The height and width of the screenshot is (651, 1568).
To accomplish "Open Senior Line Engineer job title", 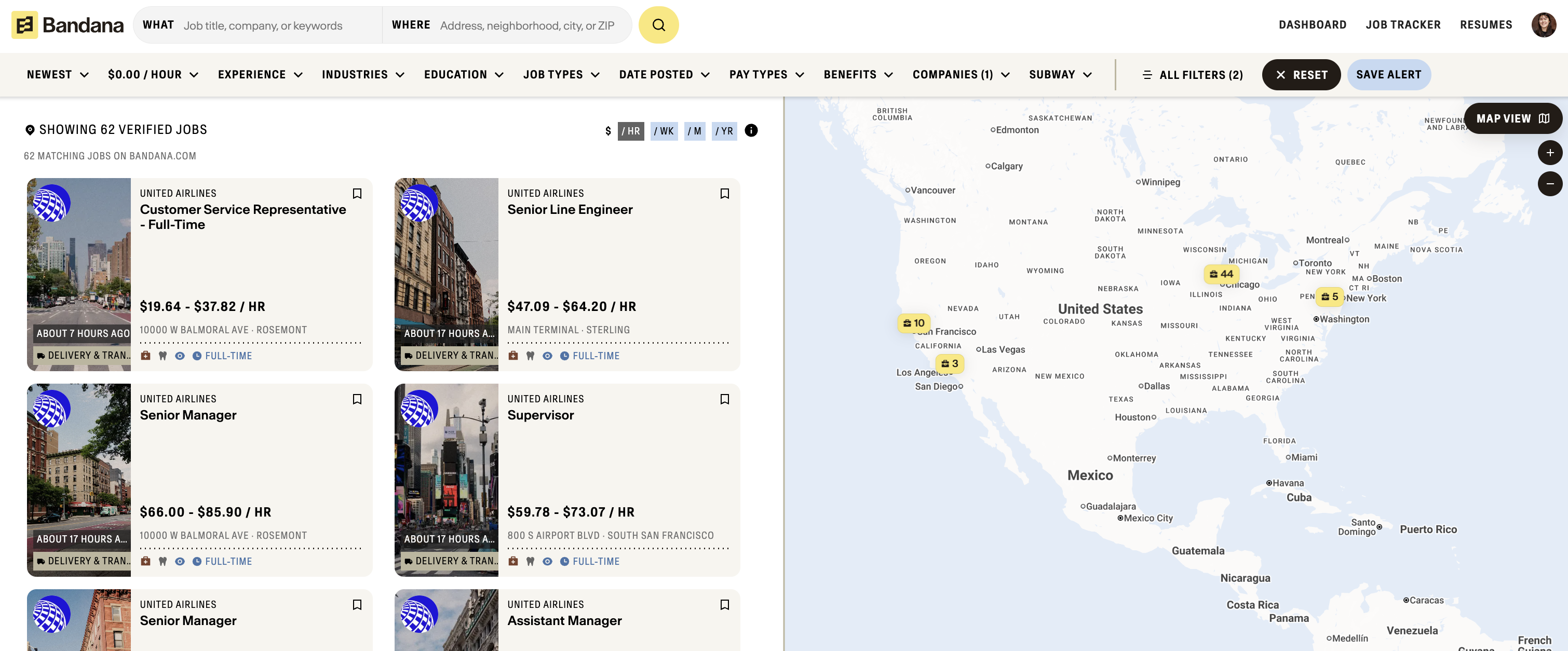I will point(570,210).
